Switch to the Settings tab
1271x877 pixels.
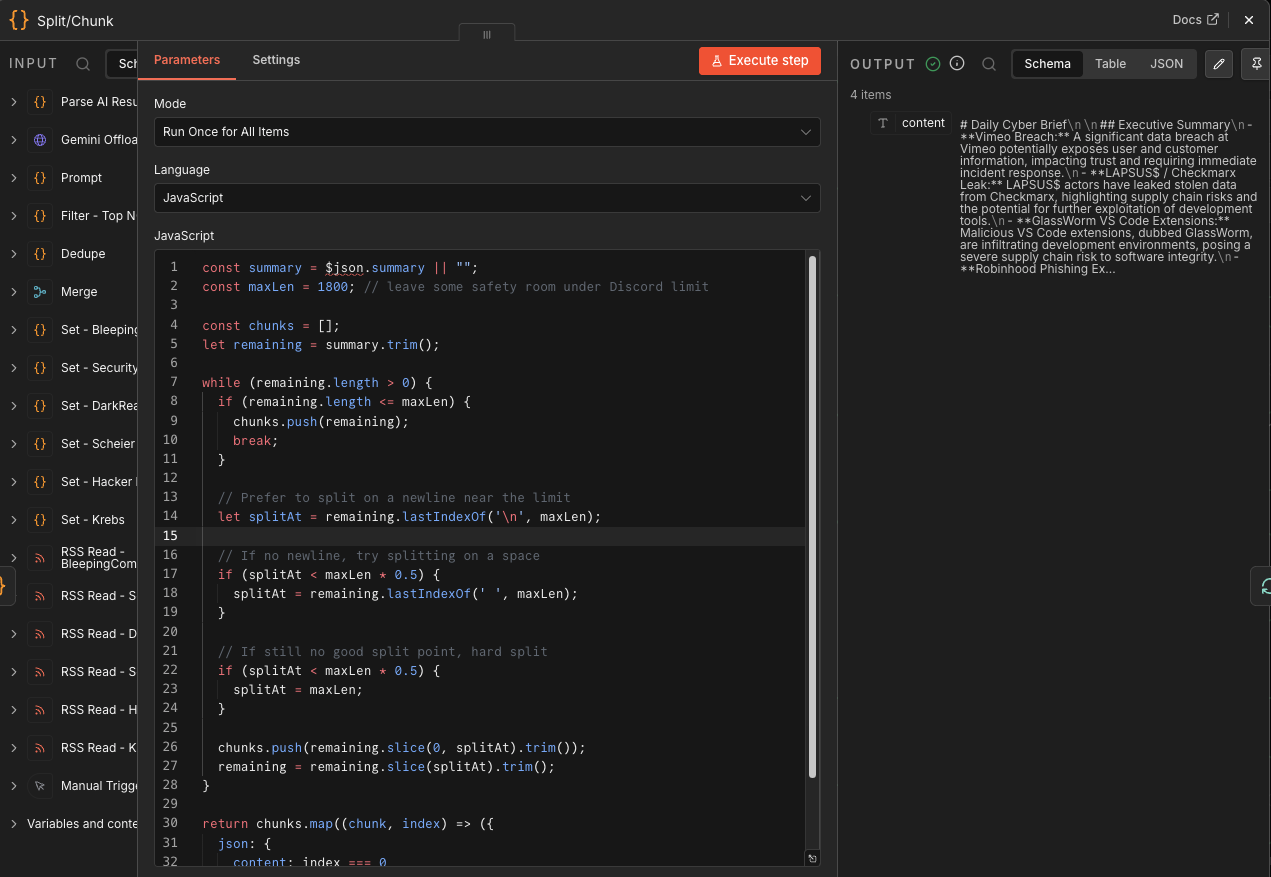[x=276, y=60]
